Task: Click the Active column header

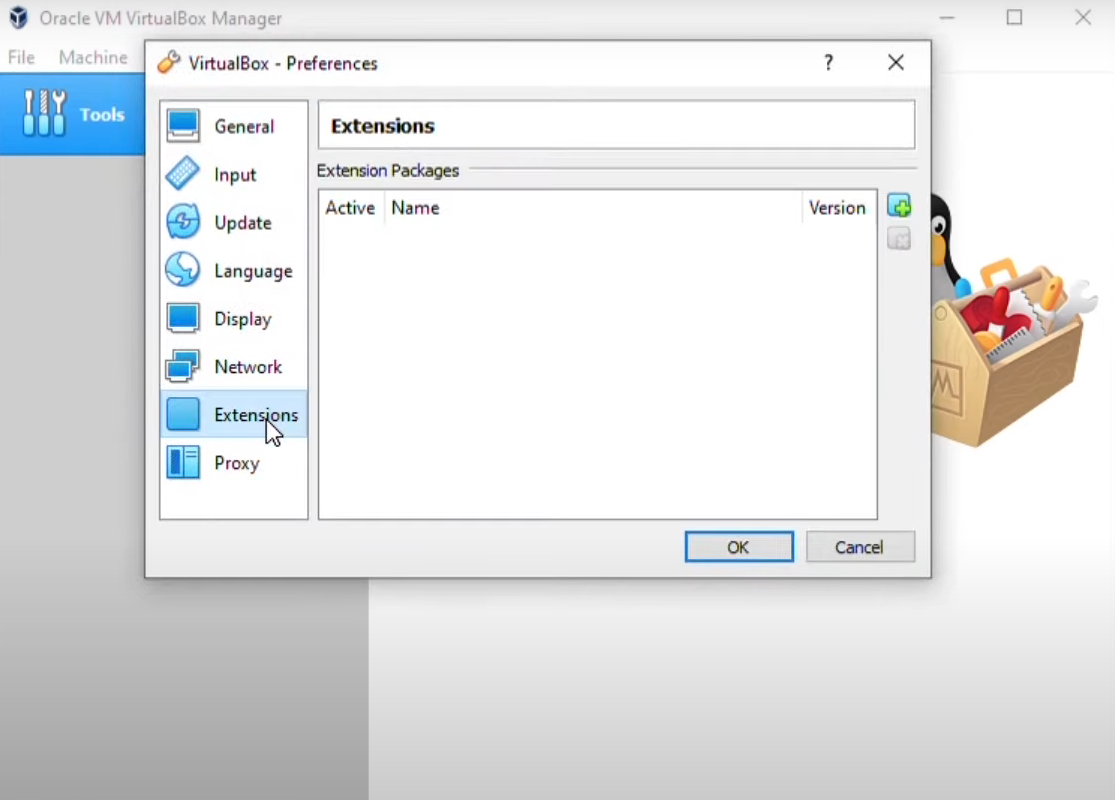Action: point(351,208)
